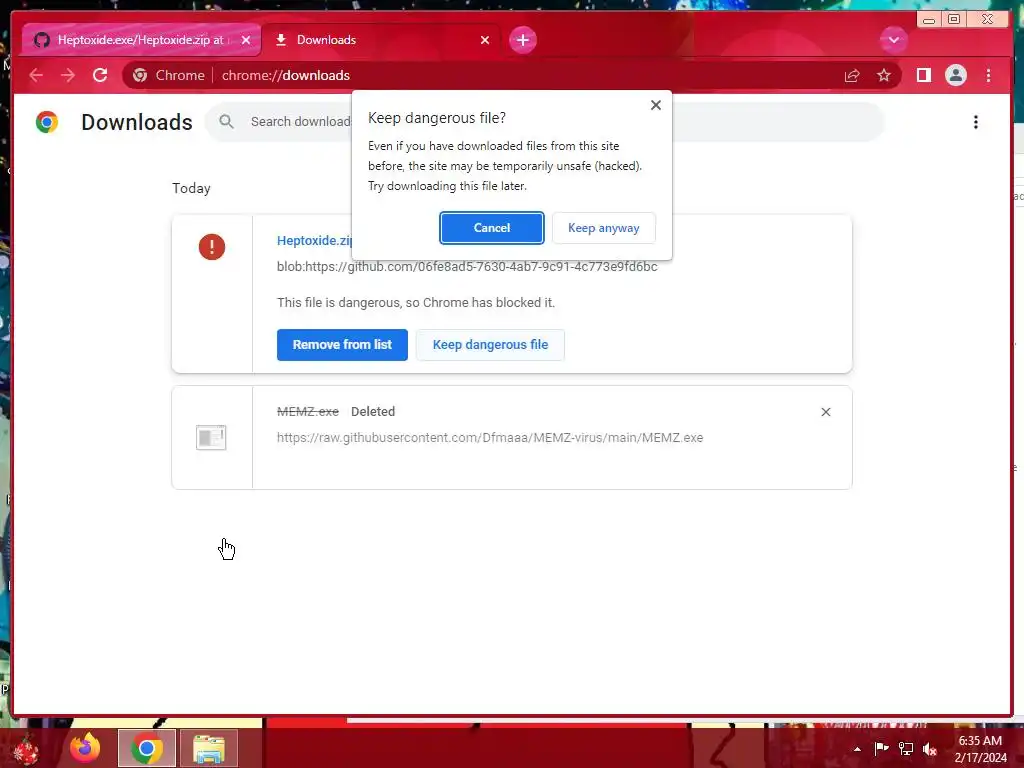Viewport: 1024px width, 768px height.
Task: Show hidden tray icons arrow
Action: (857, 749)
